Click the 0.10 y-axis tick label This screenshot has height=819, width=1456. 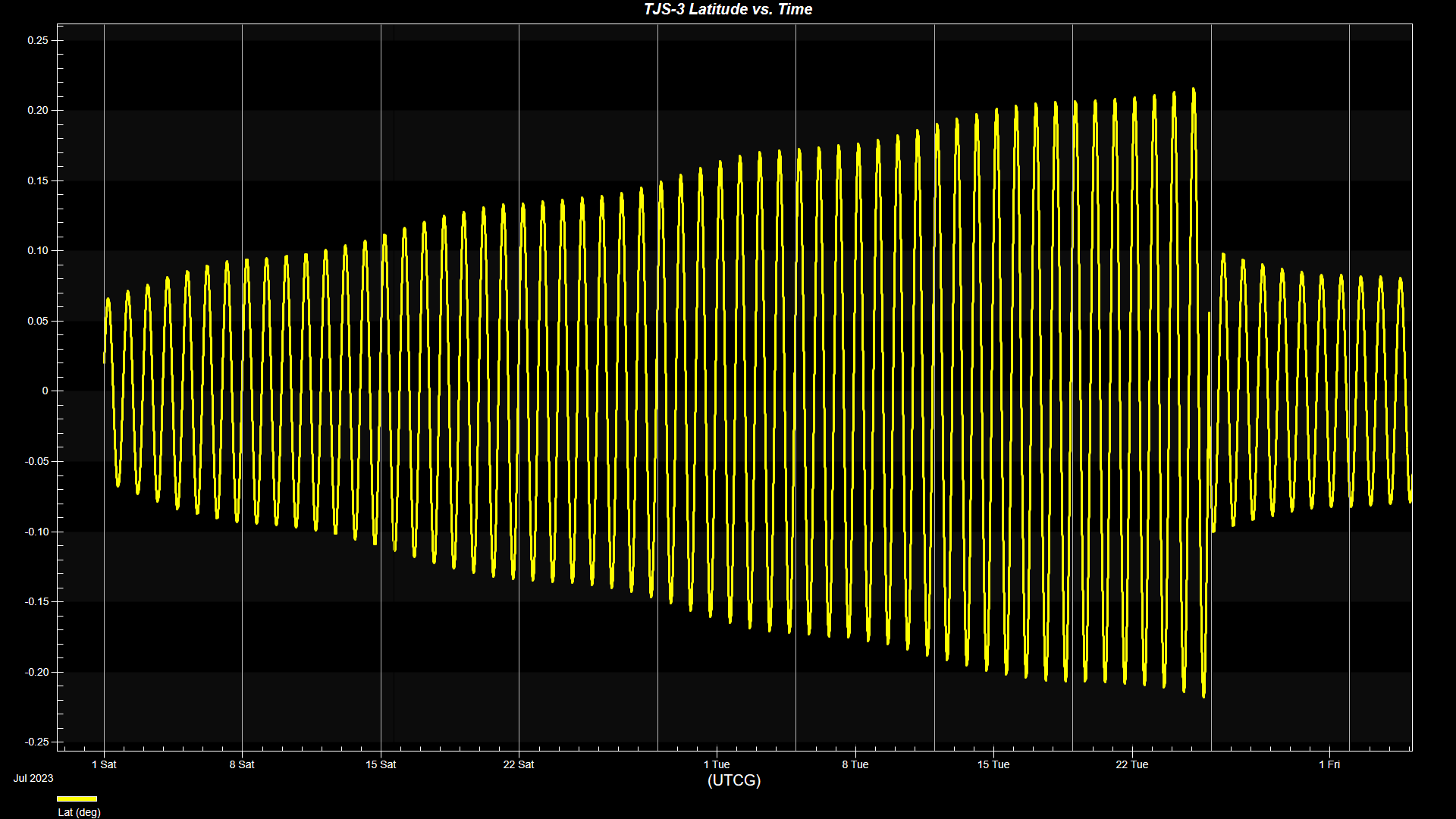(38, 251)
